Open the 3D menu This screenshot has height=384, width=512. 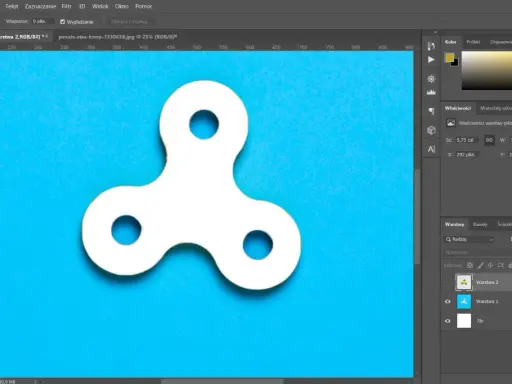82,6
